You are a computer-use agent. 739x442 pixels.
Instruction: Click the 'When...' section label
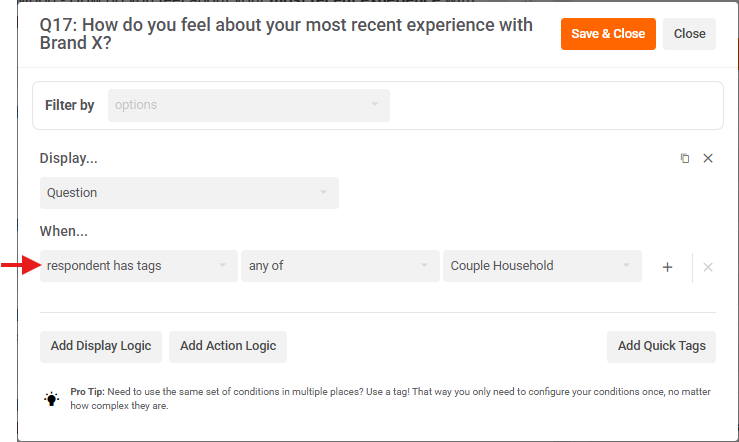[x=64, y=231]
